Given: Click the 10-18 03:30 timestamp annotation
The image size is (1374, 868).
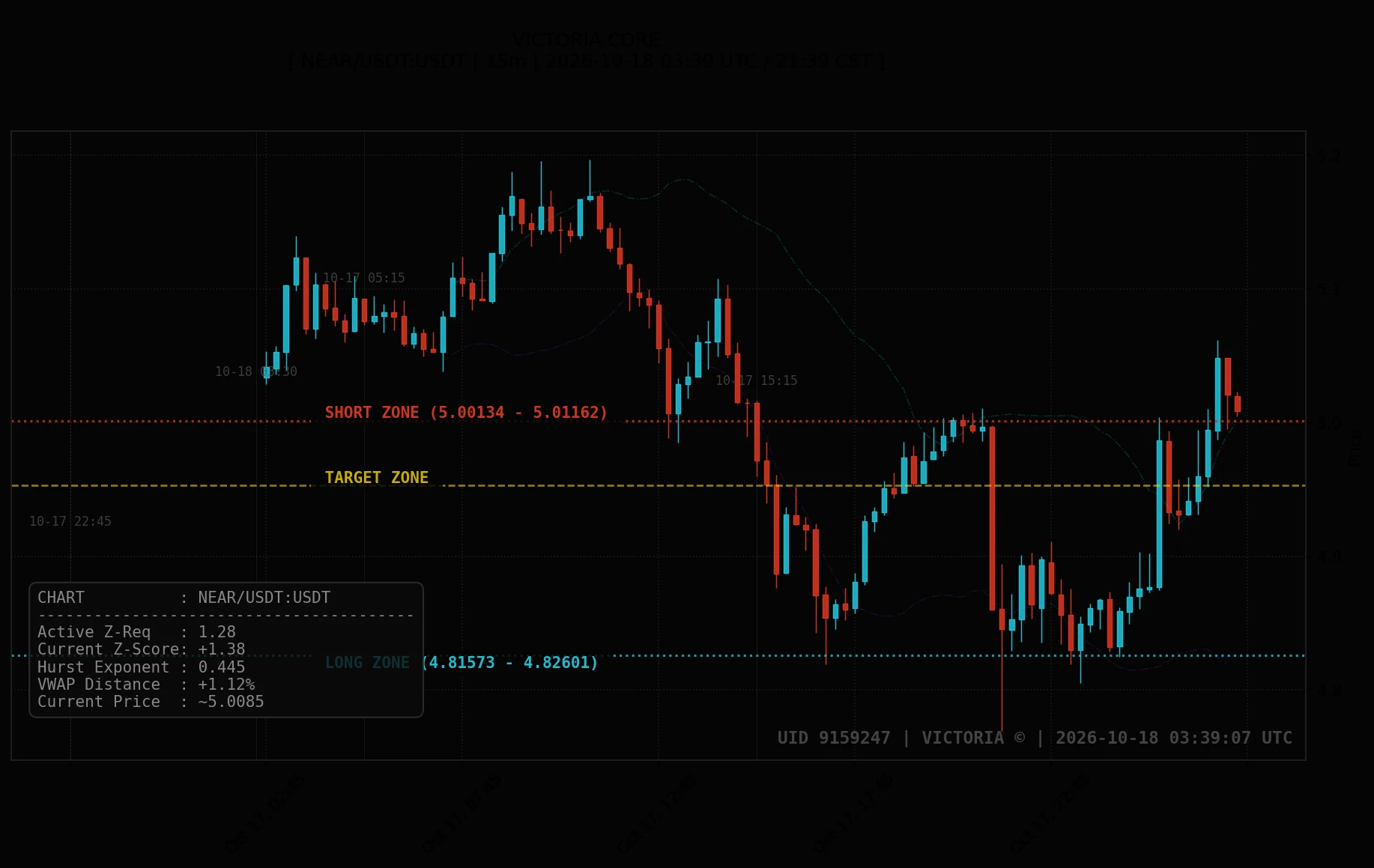Looking at the screenshot, I should pyautogui.click(x=256, y=371).
